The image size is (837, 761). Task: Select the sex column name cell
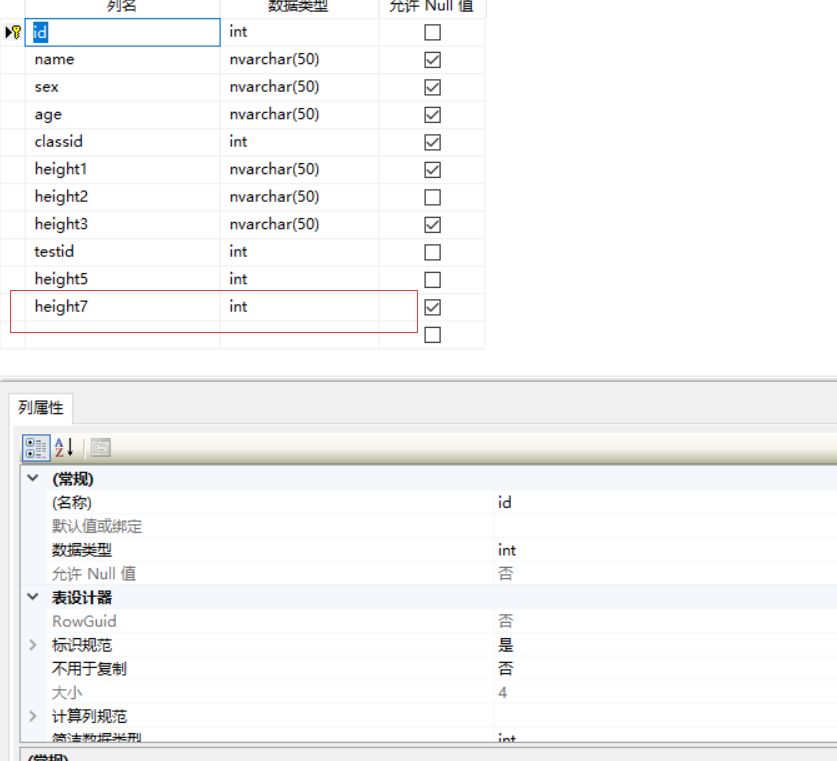(x=122, y=87)
